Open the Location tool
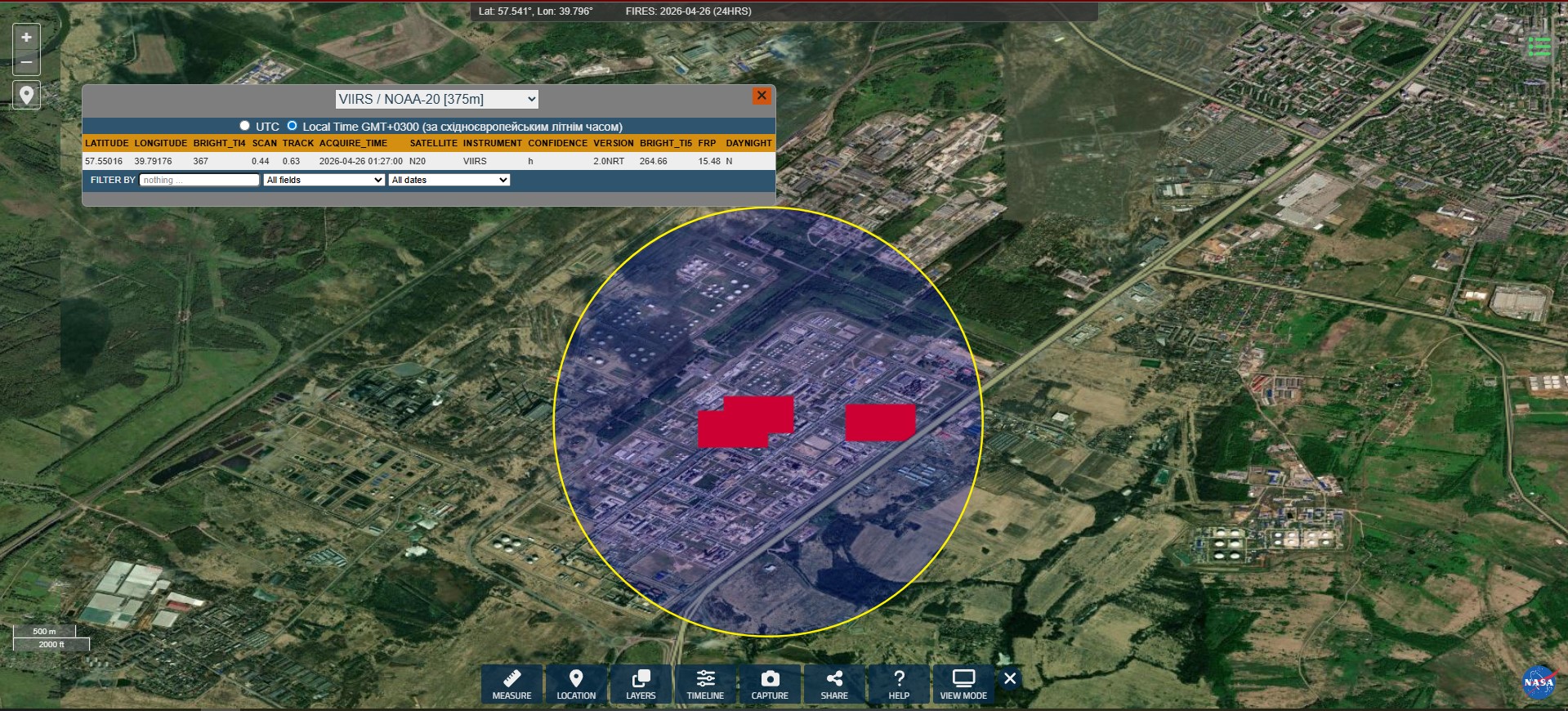 coord(576,684)
